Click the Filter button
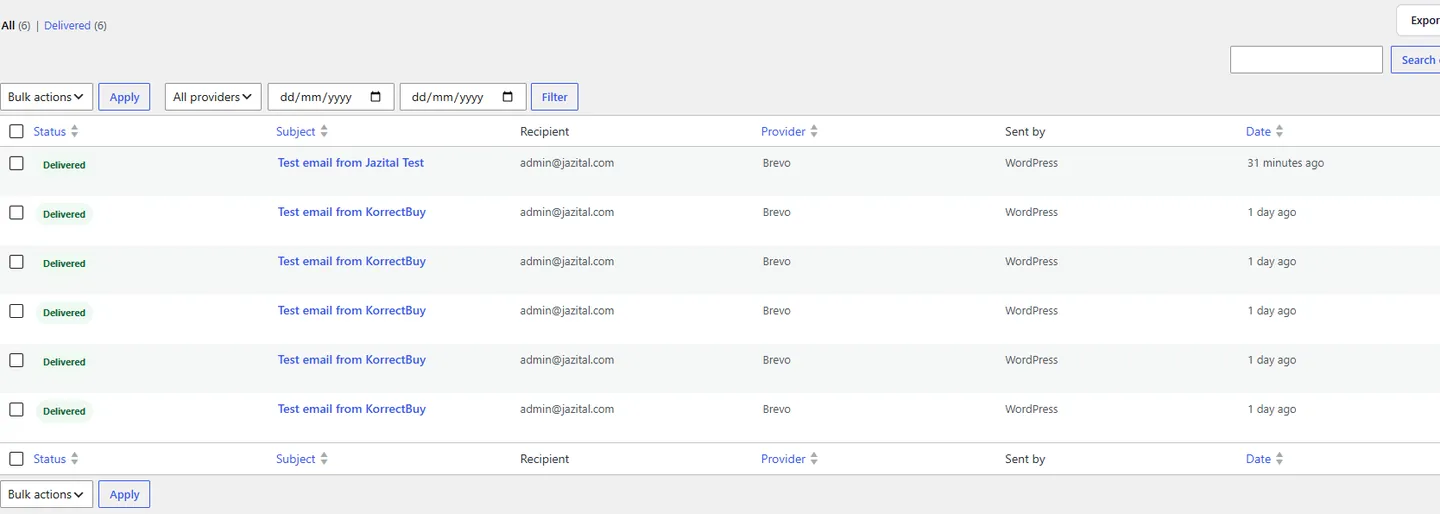The height and width of the screenshot is (514, 1440). [x=554, y=97]
